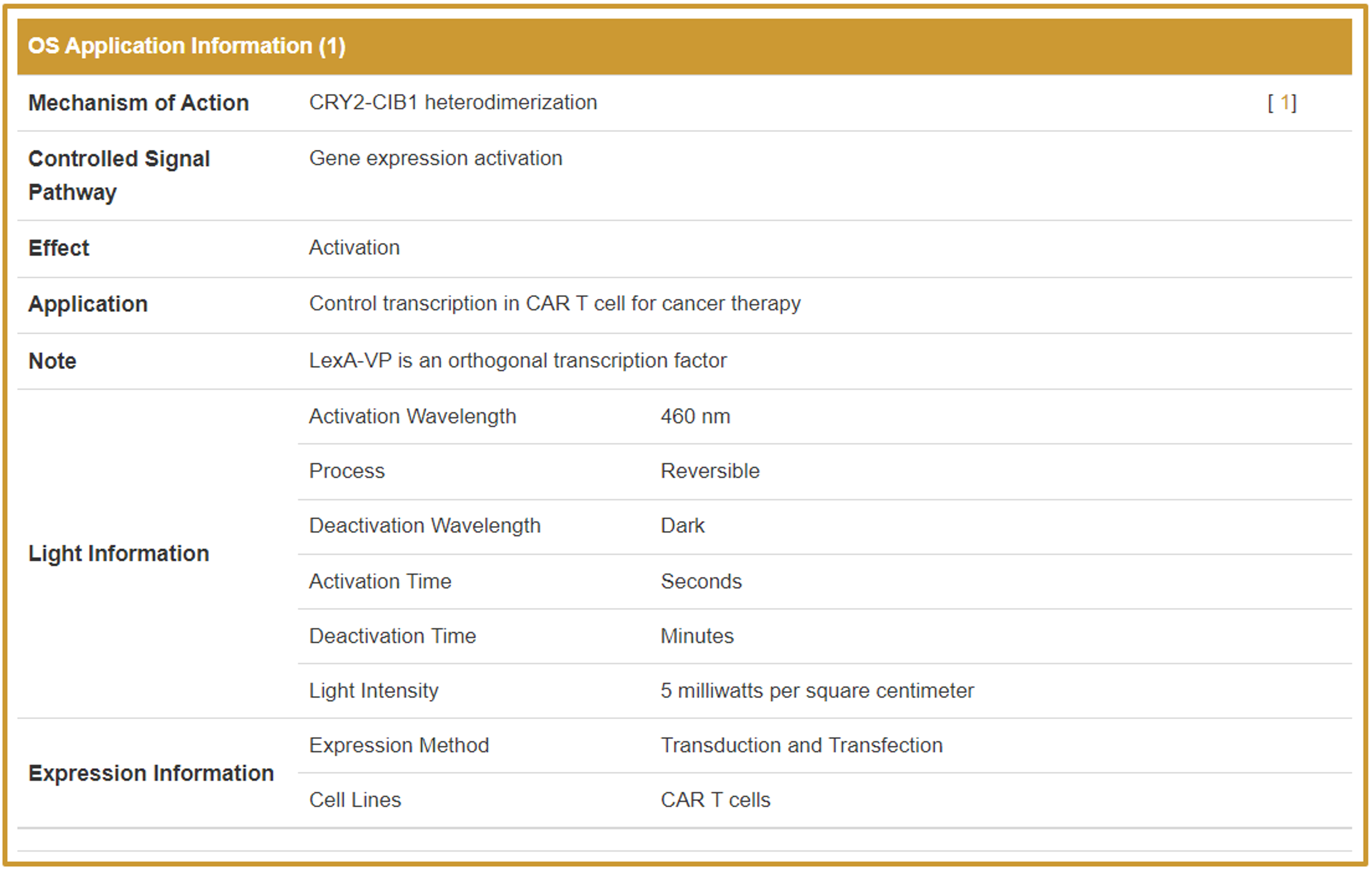This screenshot has width=1372, height=869.
Task: Click the CAR T cell cancer therapy text
Action: pyautogui.click(x=554, y=304)
